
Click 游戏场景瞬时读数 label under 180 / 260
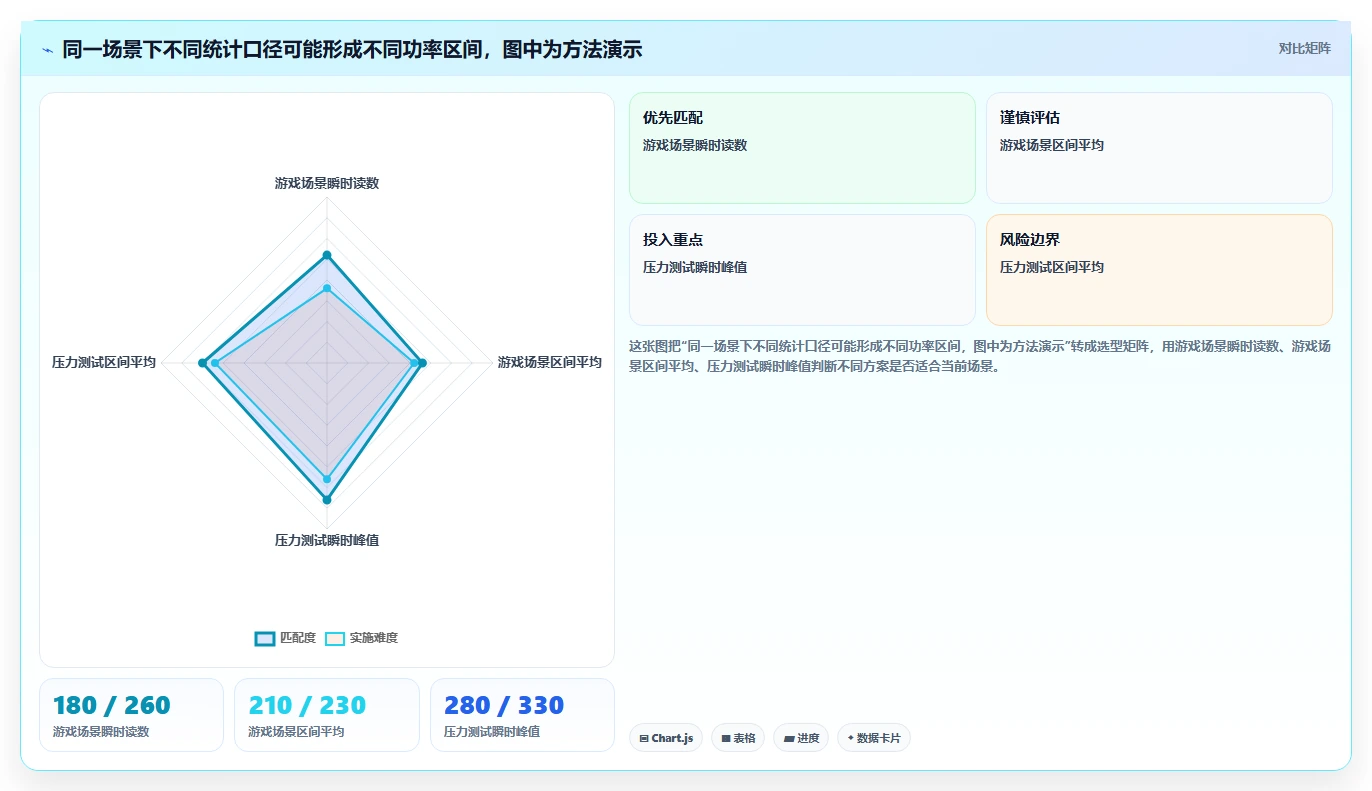tap(101, 732)
